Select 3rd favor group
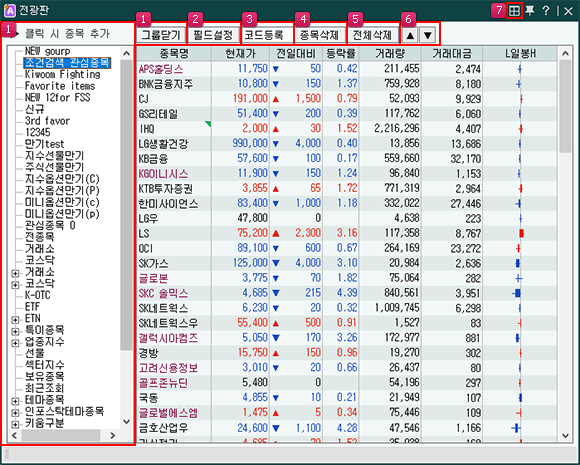This screenshot has height=465, width=580. (x=47, y=121)
